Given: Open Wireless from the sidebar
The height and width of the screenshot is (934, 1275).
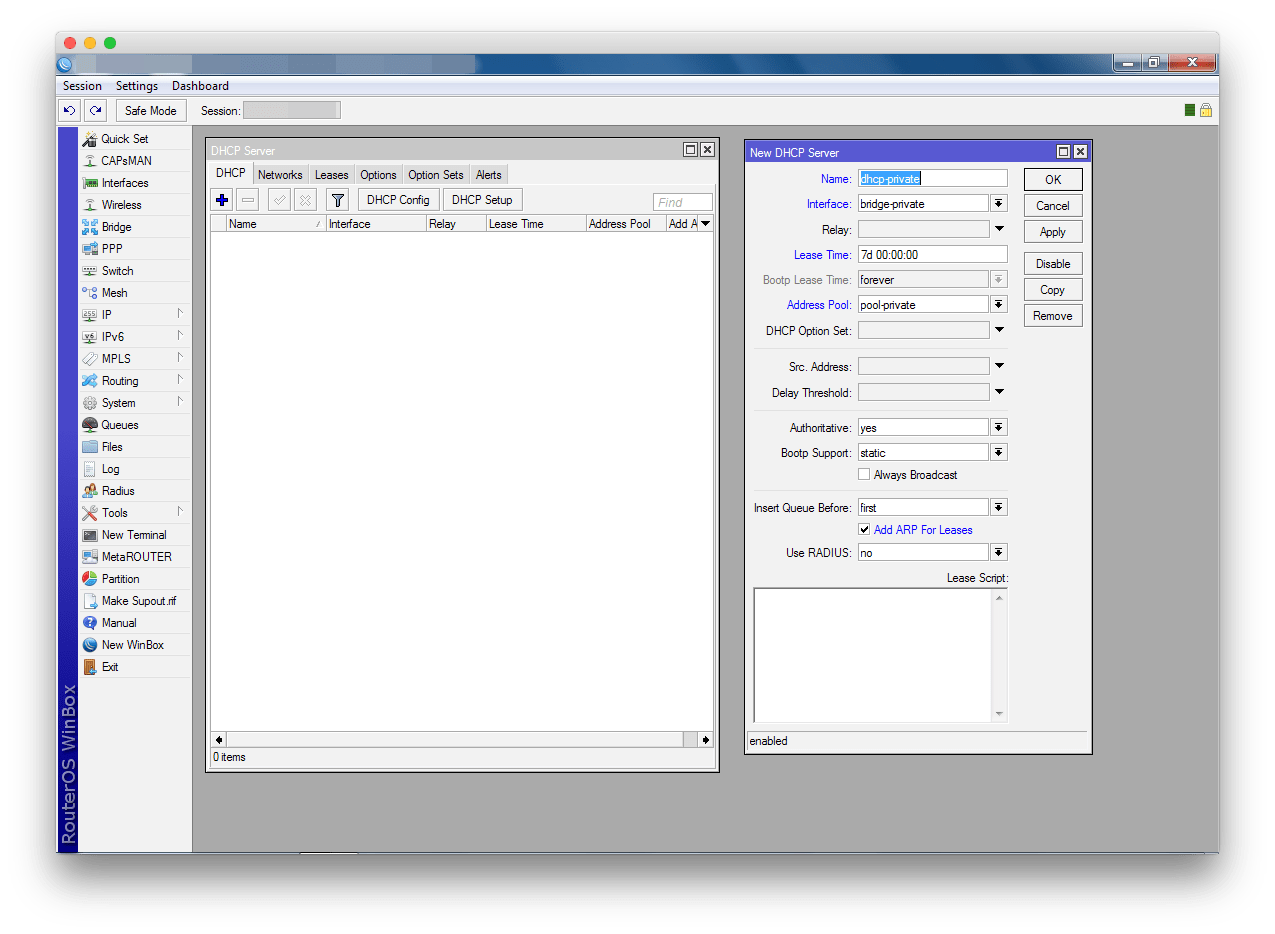Looking at the screenshot, I should 121,205.
